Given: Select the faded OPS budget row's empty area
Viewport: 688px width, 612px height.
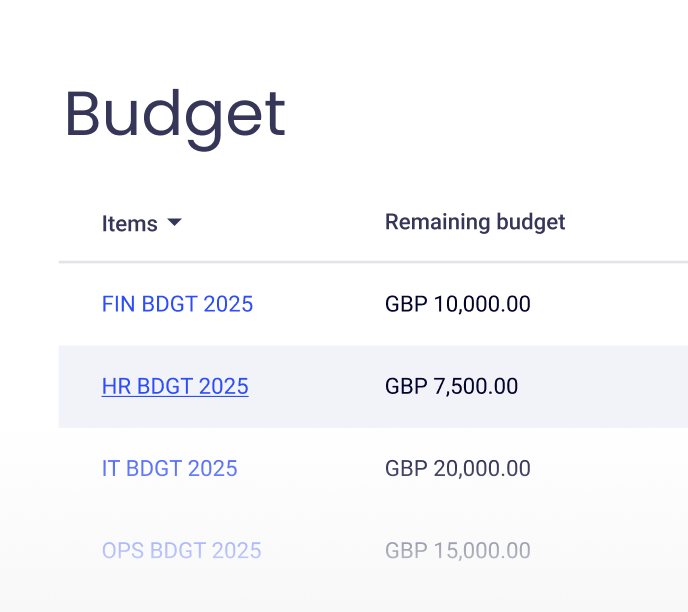Looking at the screenshot, I should click(x=610, y=550).
